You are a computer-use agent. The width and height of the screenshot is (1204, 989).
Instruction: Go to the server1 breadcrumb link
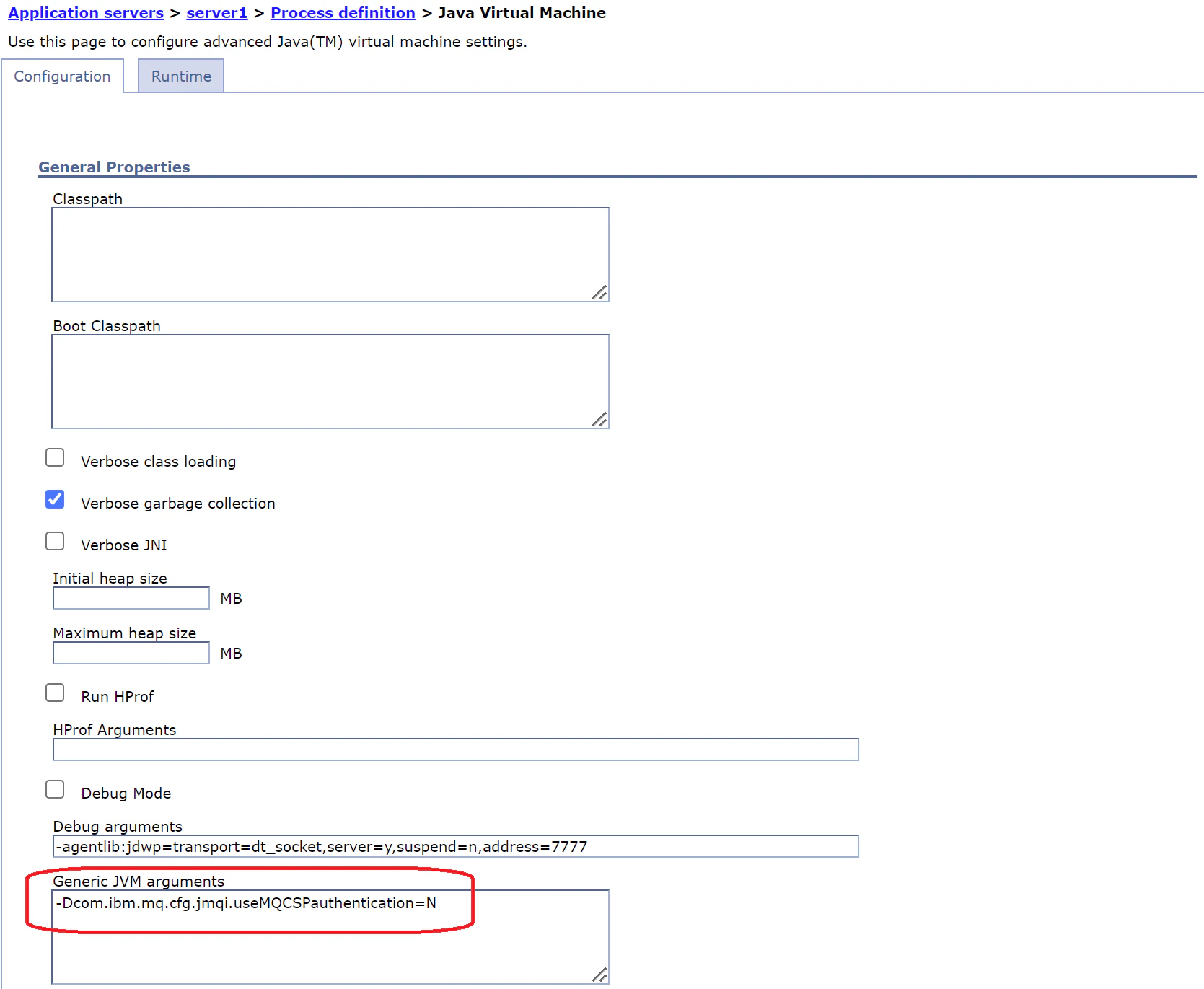[216, 13]
